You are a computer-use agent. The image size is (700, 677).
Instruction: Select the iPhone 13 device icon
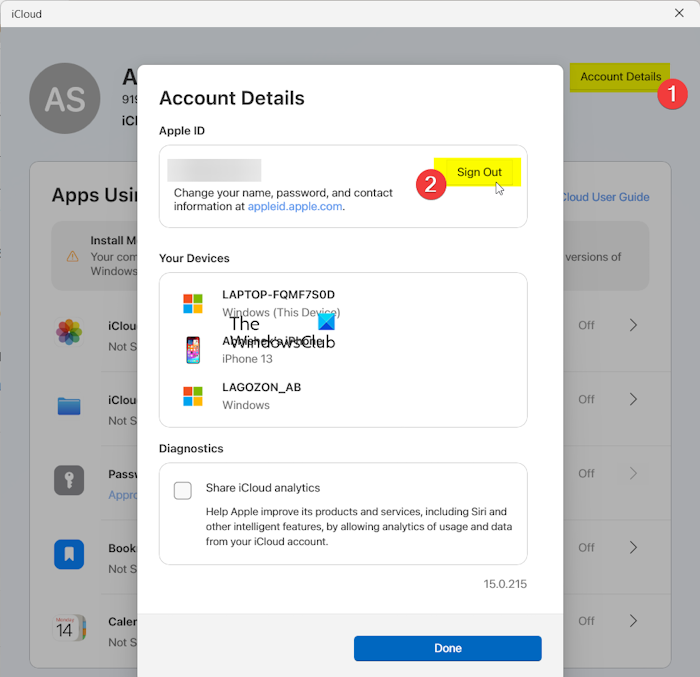click(x=193, y=350)
